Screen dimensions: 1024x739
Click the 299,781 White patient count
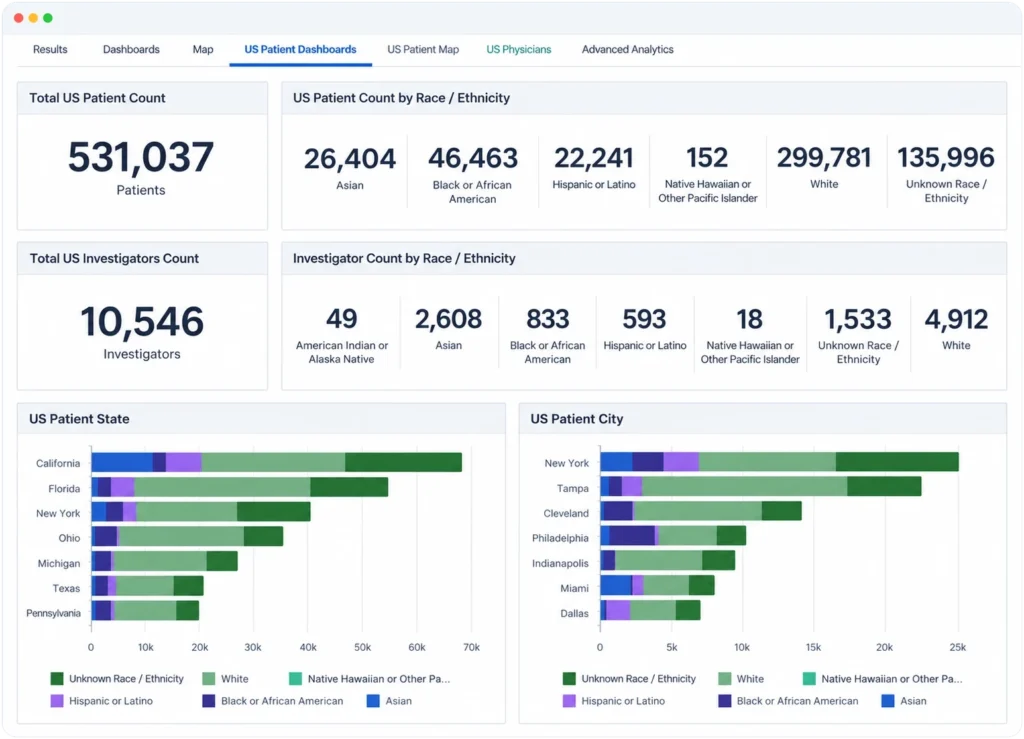[824, 157]
